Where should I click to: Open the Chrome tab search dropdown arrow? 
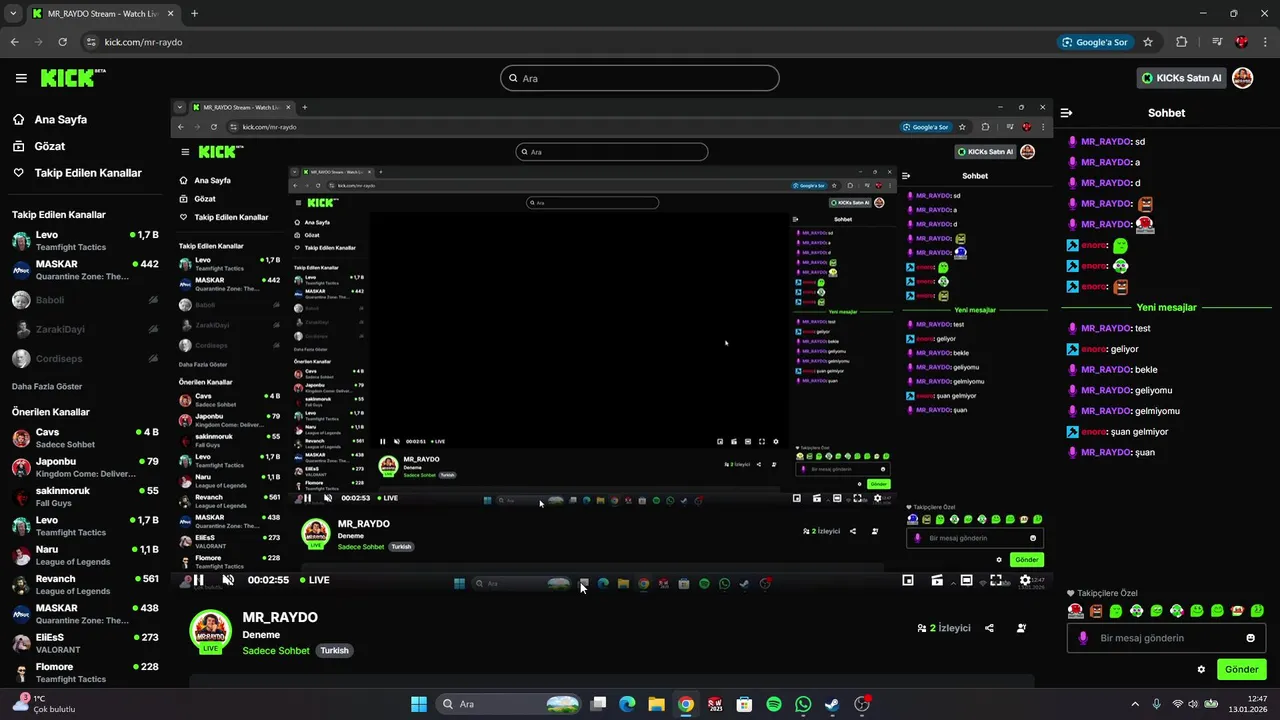(x=13, y=14)
